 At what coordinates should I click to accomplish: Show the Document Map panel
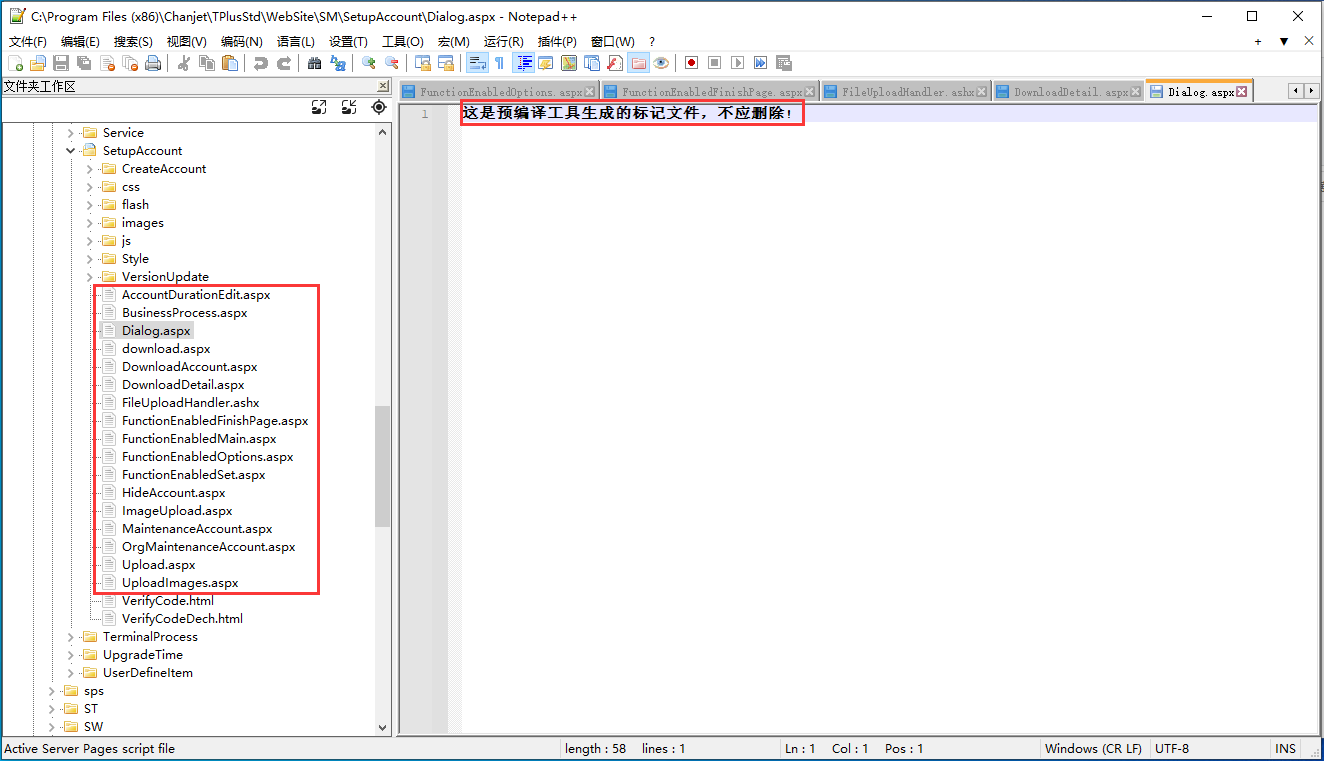pyautogui.click(x=569, y=63)
